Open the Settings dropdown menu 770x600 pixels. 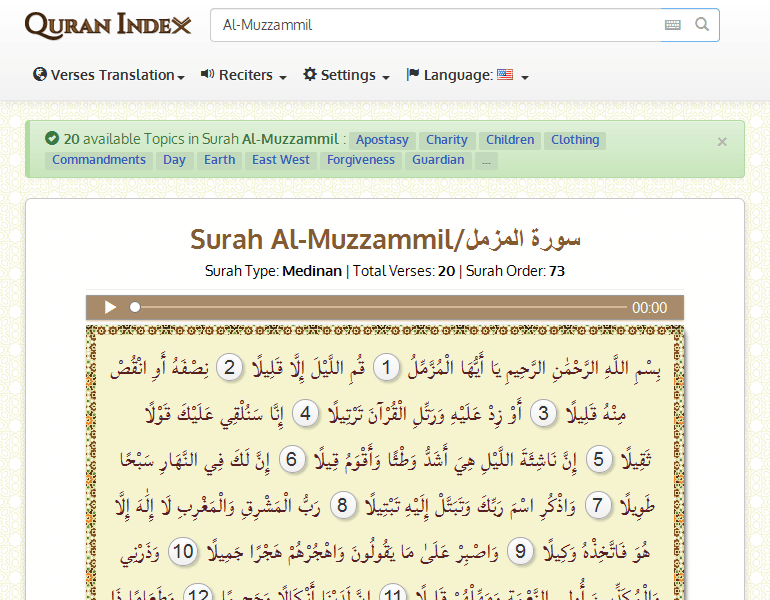(346, 75)
